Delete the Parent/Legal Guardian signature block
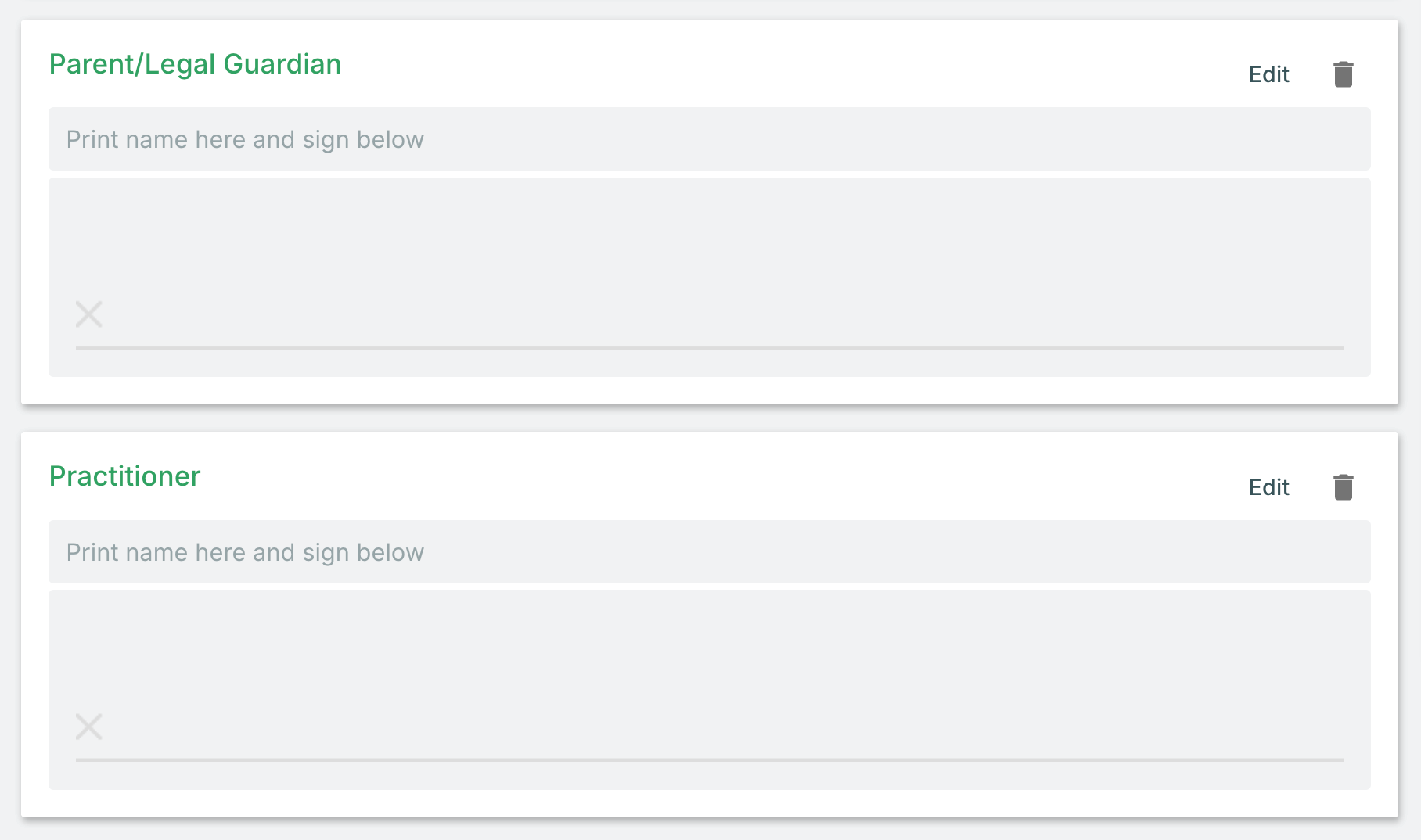 (1343, 74)
